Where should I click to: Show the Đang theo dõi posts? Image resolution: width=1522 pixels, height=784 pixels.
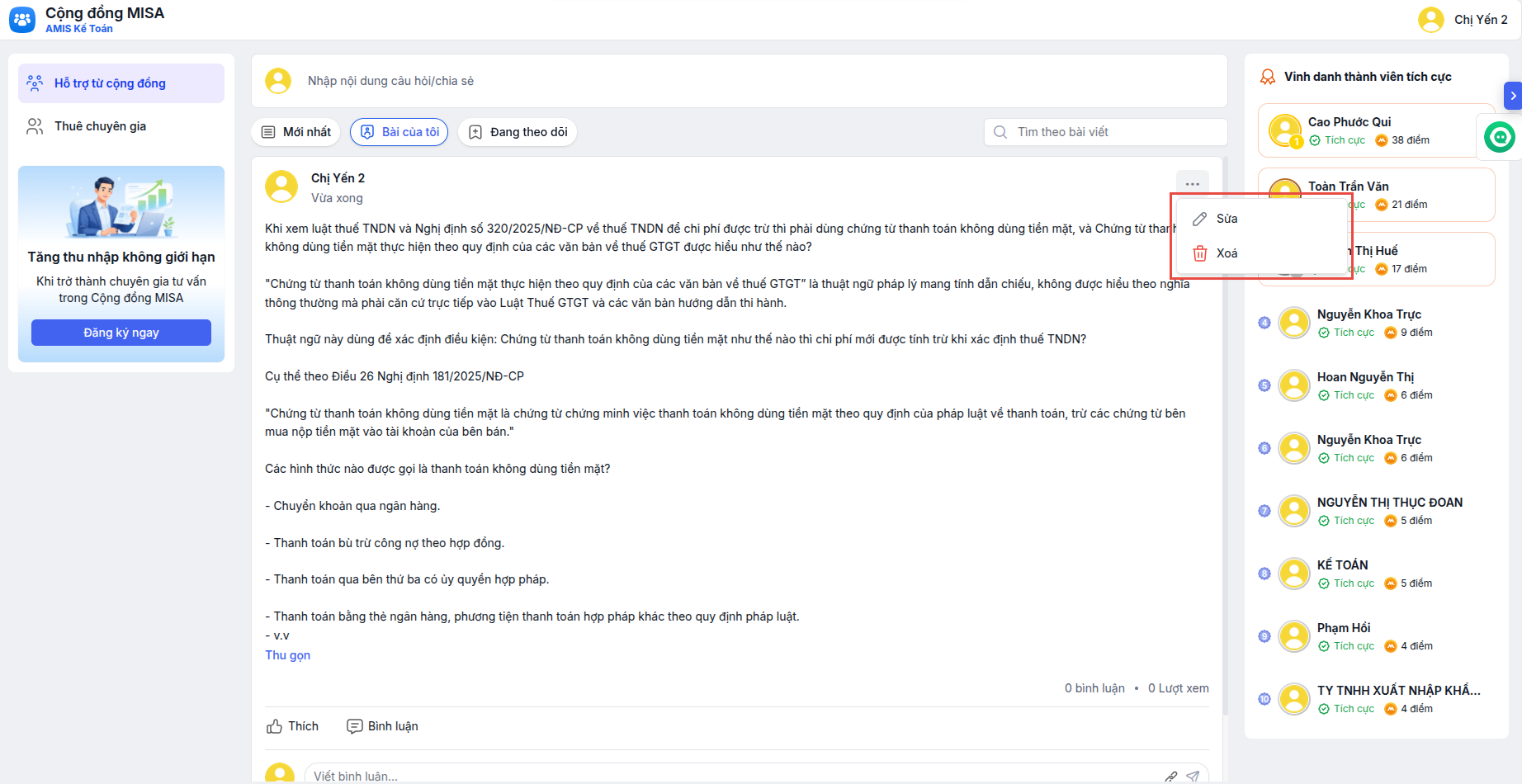point(518,132)
